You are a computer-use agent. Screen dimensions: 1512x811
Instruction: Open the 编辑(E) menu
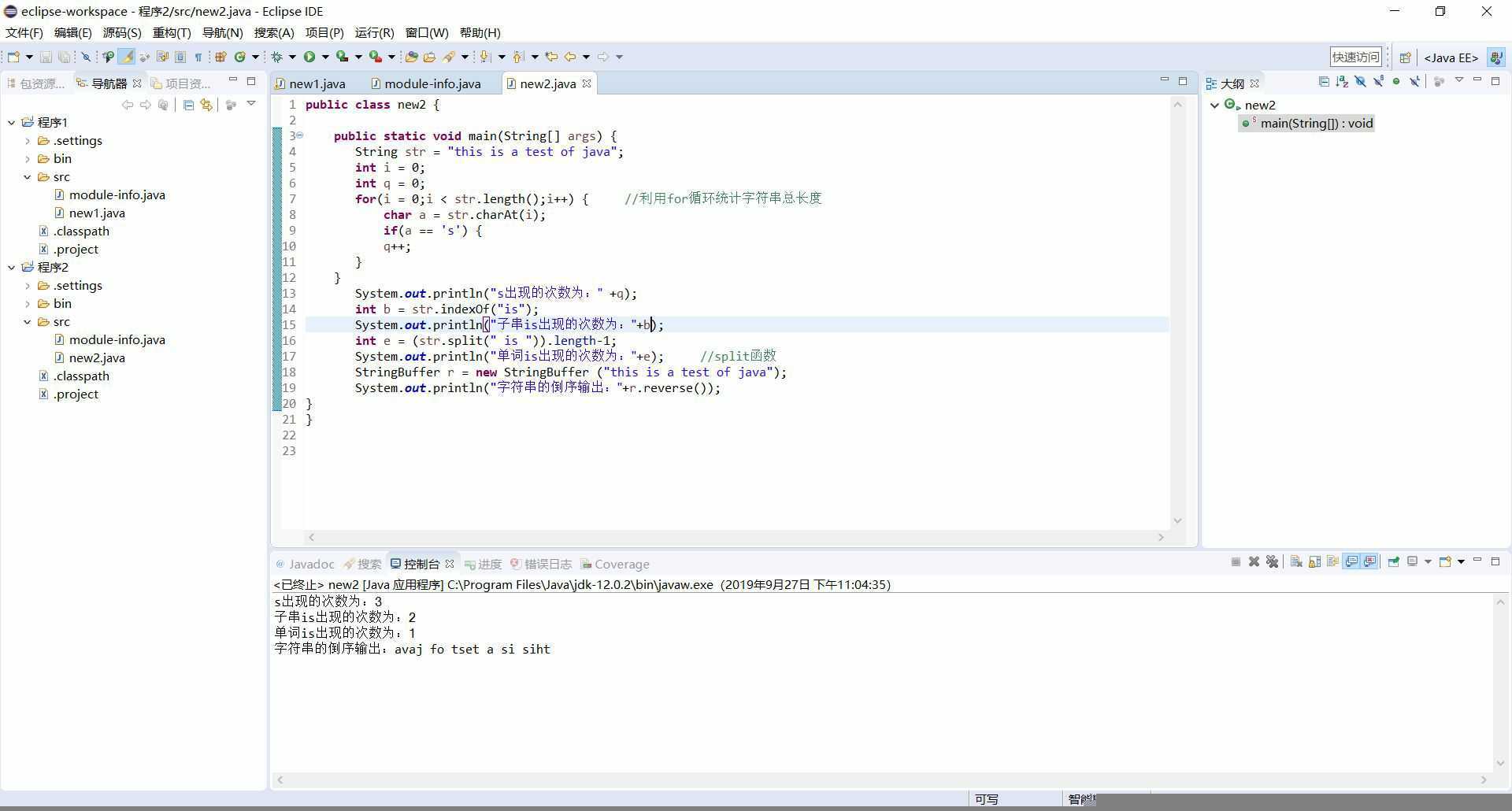pyautogui.click(x=72, y=32)
